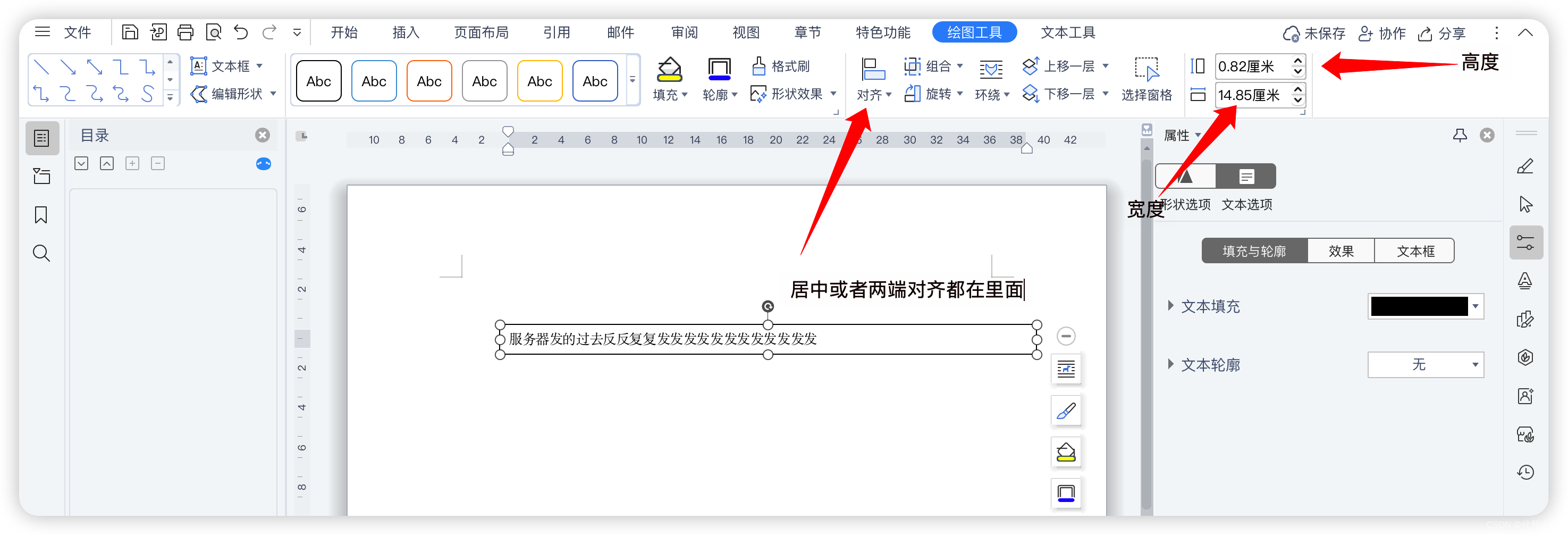Apply the orange-bordered Abc style

429,81
